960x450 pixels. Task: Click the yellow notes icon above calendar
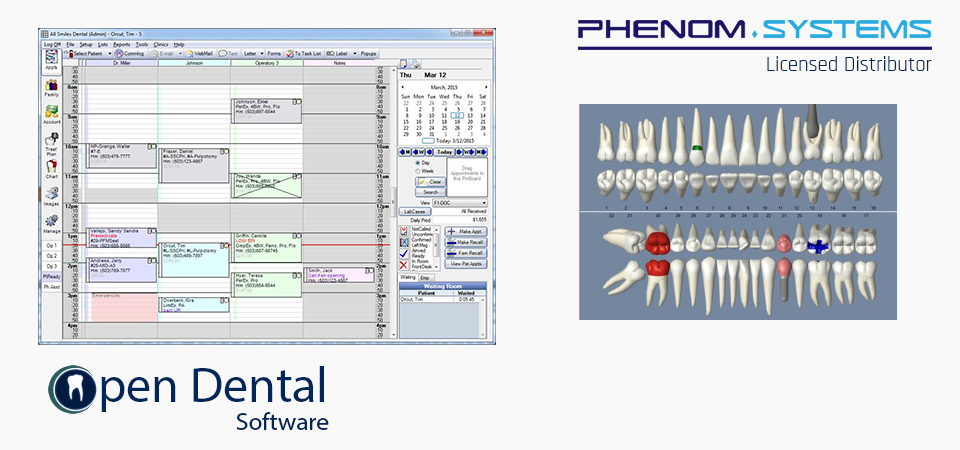[x=404, y=64]
